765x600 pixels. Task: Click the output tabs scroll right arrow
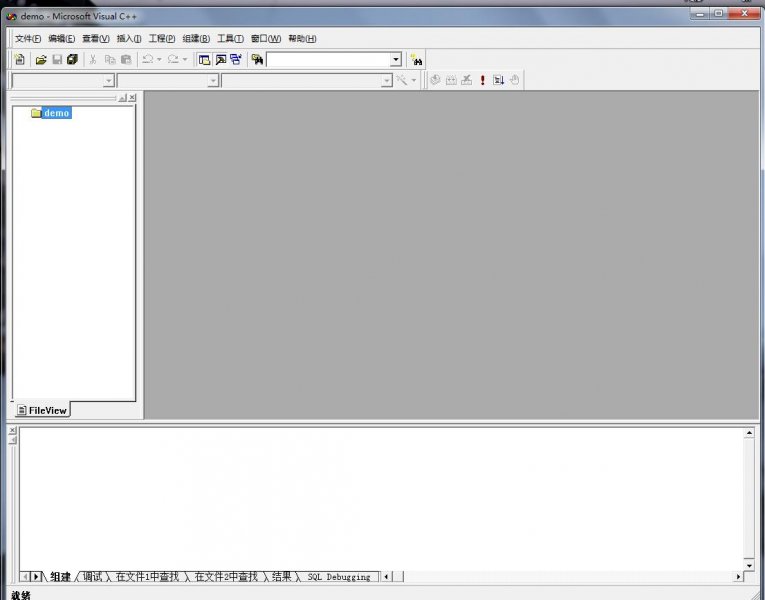[35, 577]
